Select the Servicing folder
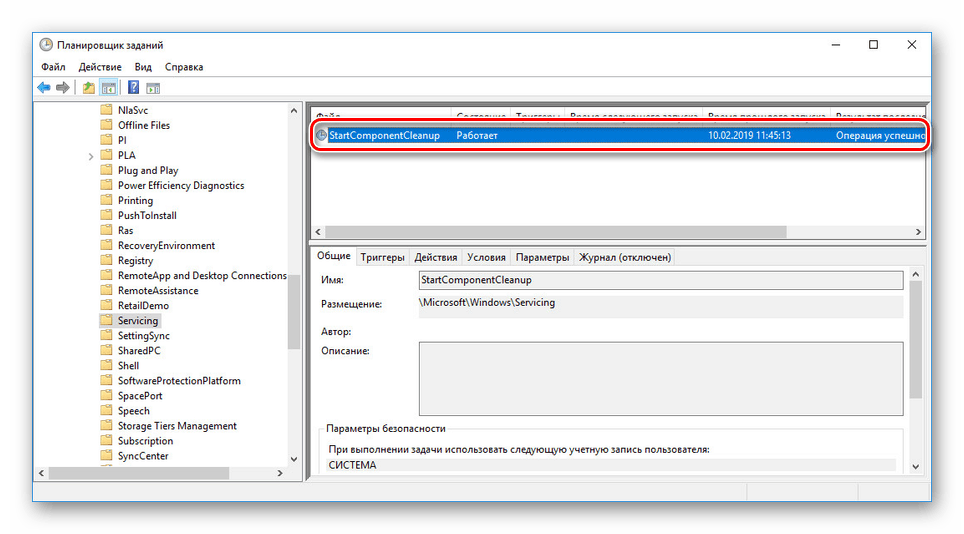 pyautogui.click(x=138, y=321)
